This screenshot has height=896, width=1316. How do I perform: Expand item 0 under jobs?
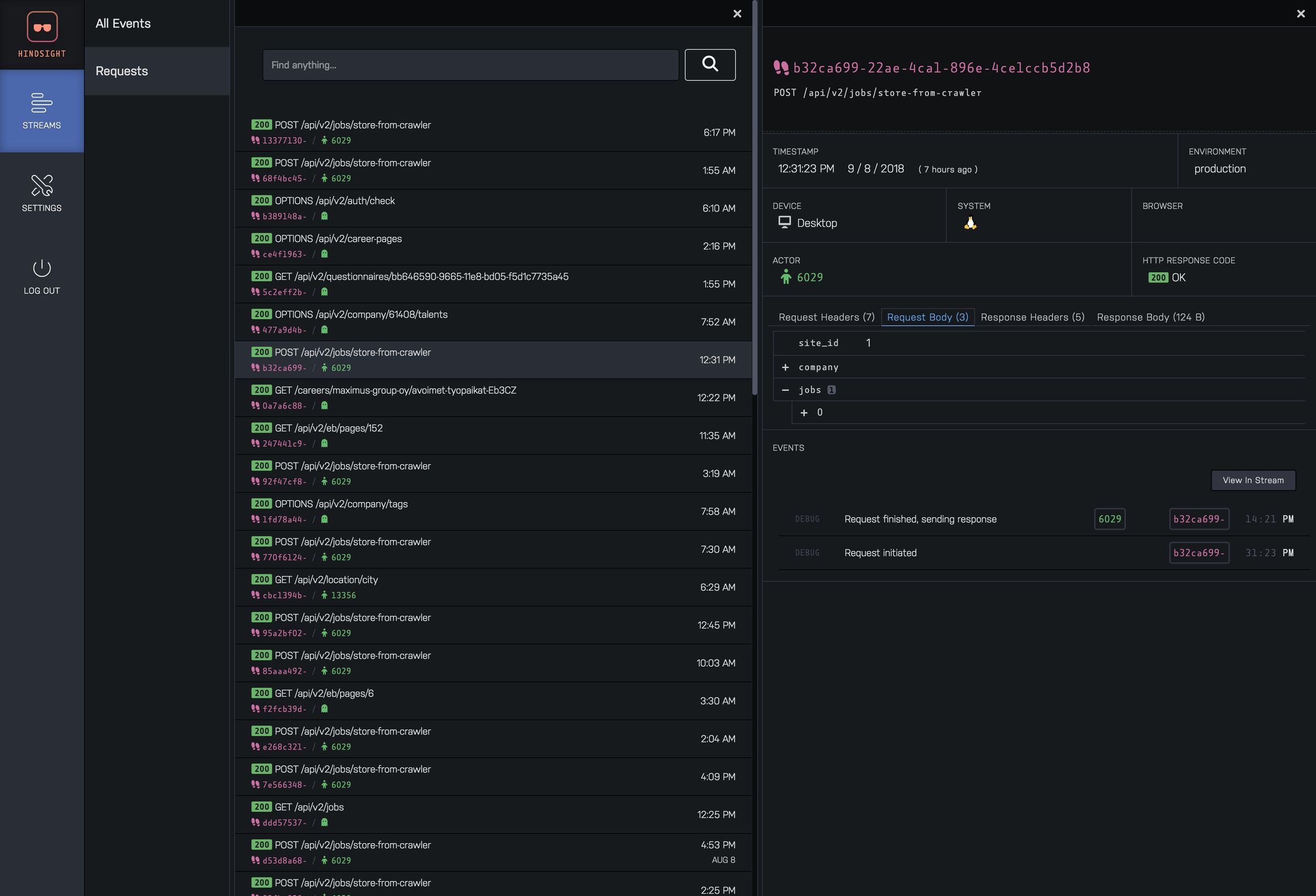[x=804, y=412]
